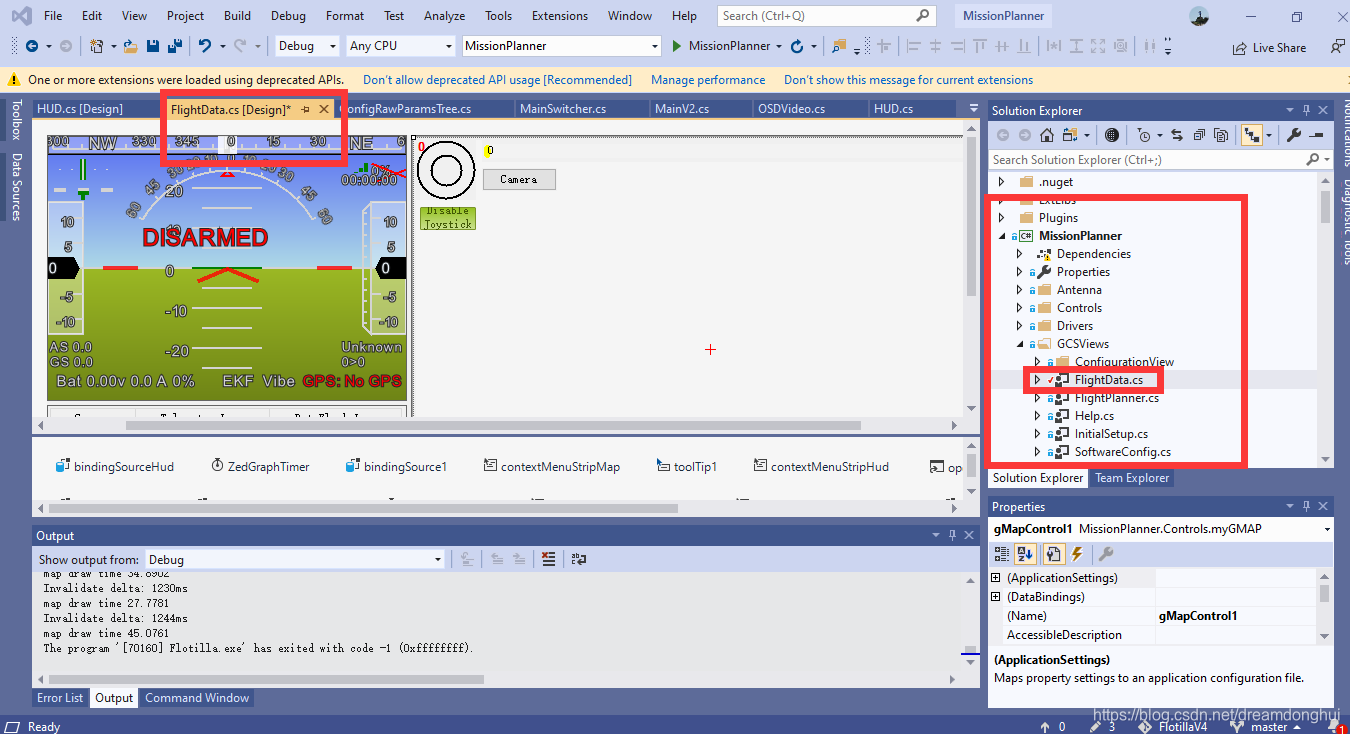Click Sync with Active Document icon
Viewport: 1350px width, 734px height.
tap(1177, 135)
